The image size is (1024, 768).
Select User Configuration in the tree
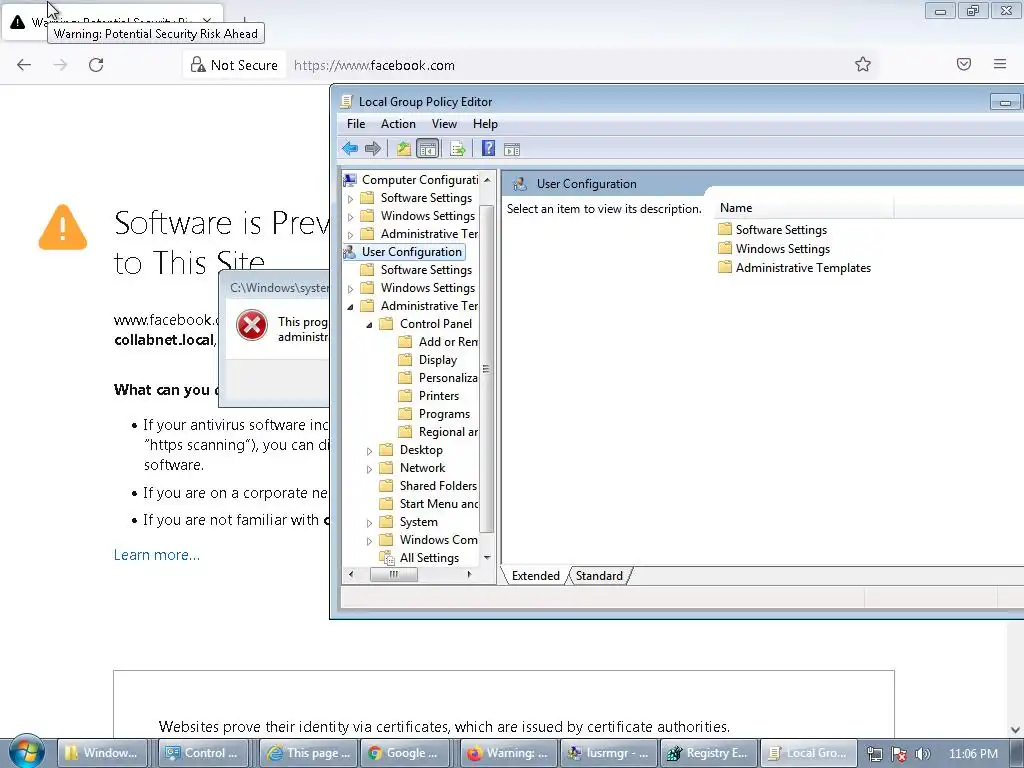(411, 251)
